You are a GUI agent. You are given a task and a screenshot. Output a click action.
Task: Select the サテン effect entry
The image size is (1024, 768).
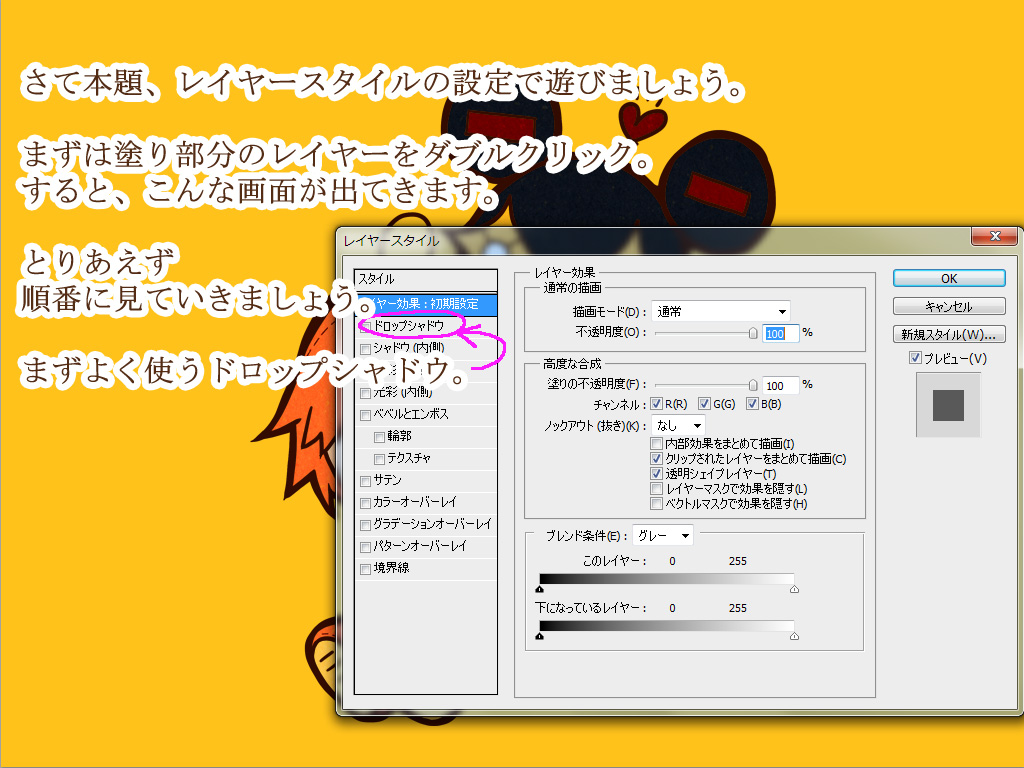(x=387, y=480)
